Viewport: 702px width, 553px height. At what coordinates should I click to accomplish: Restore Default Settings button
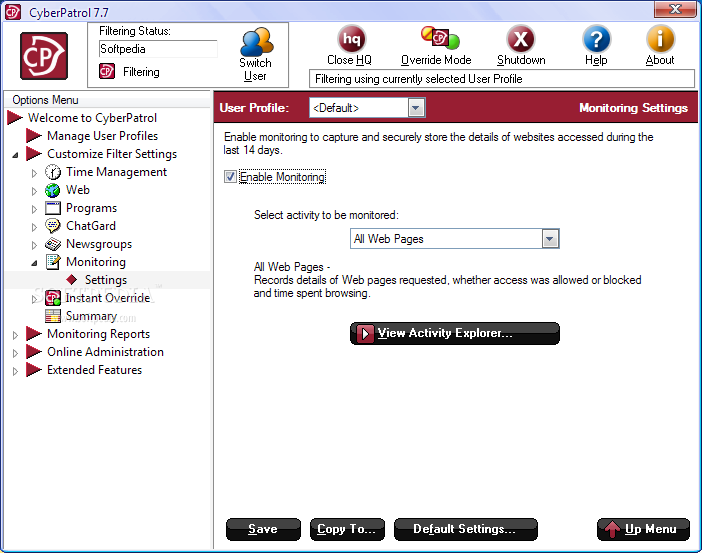point(465,529)
